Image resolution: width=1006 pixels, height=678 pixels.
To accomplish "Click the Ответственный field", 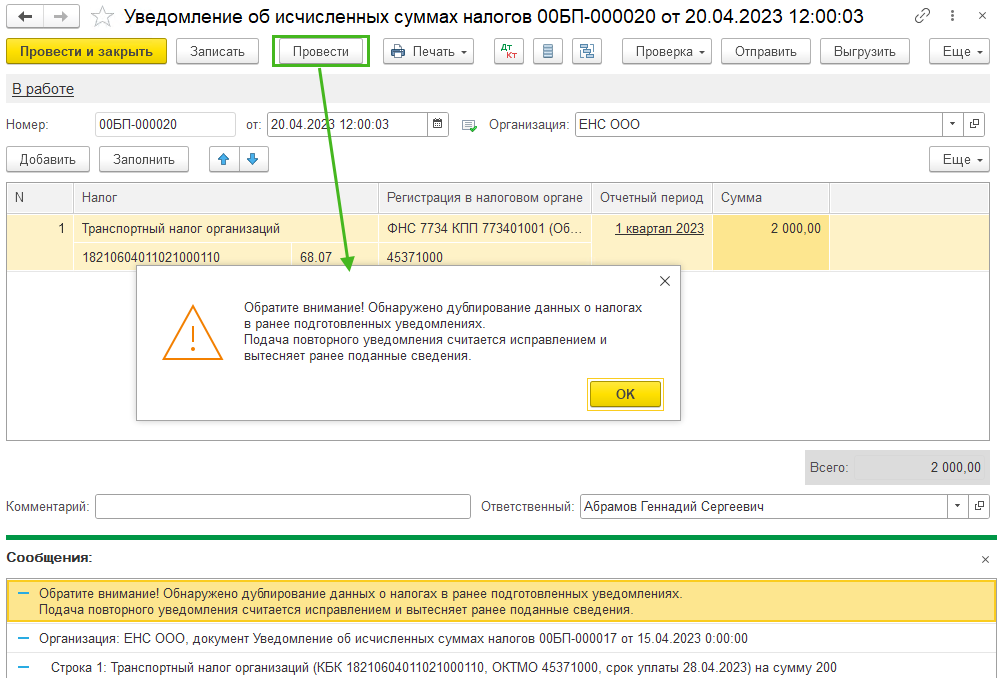I will click(763, 506).
